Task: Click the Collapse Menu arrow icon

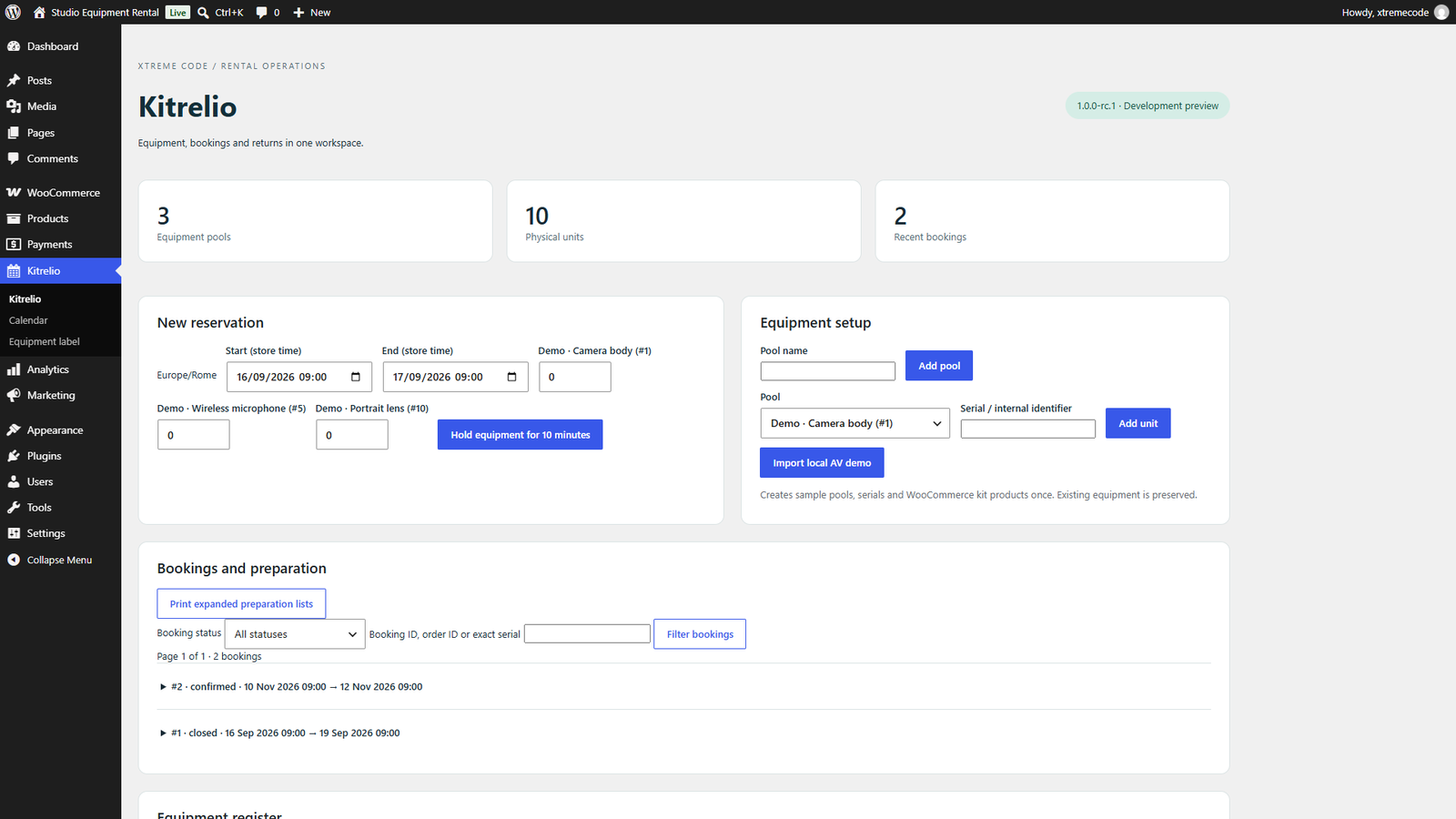Action: [14, 560]
